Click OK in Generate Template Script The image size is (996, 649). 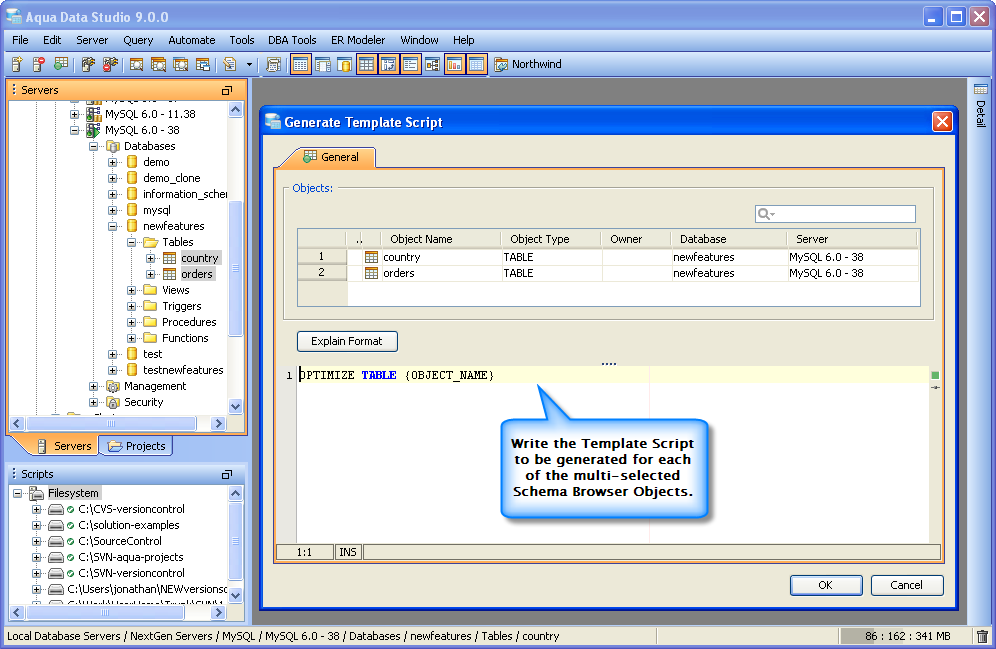826,585
